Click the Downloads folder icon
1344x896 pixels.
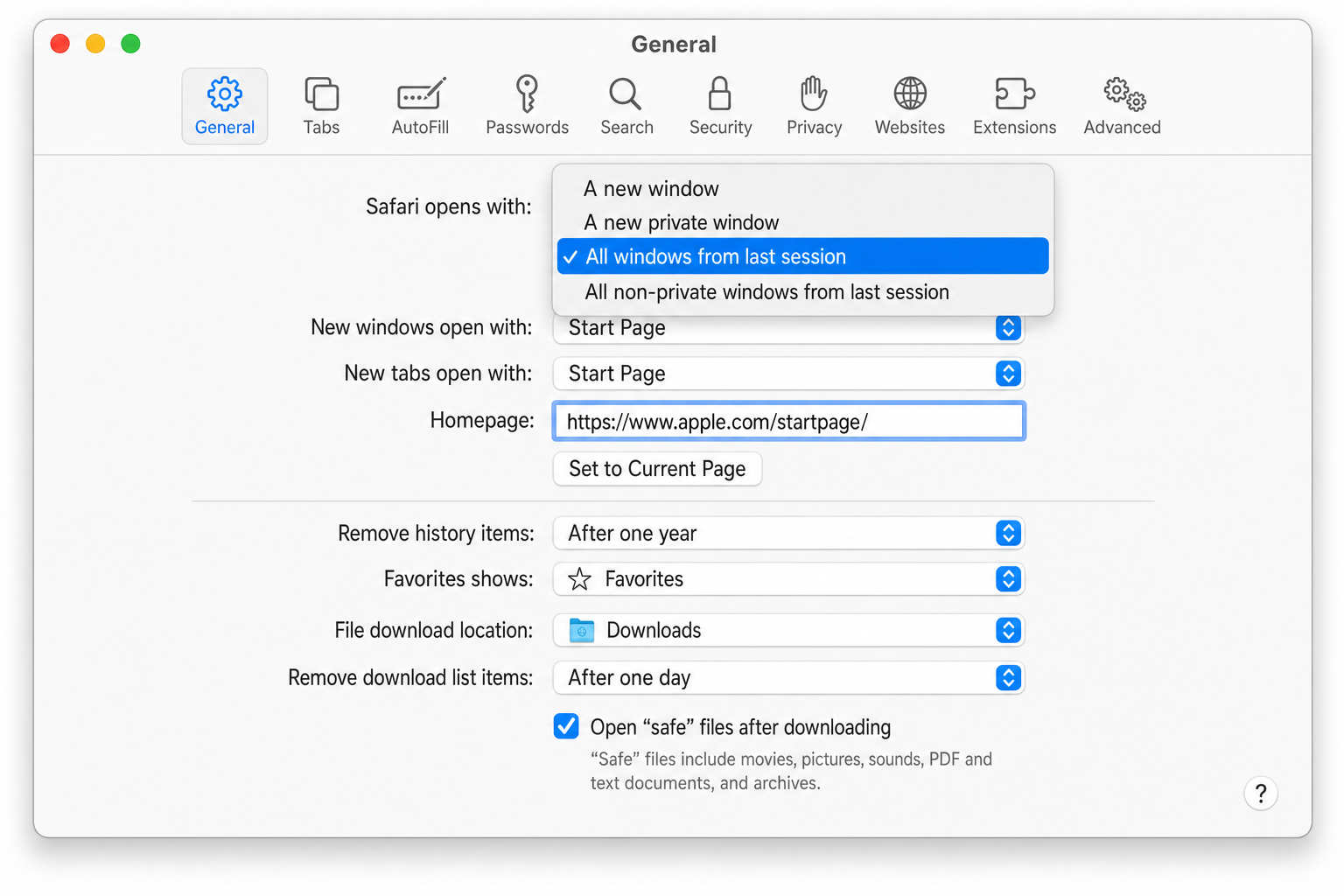coord(582,630)
